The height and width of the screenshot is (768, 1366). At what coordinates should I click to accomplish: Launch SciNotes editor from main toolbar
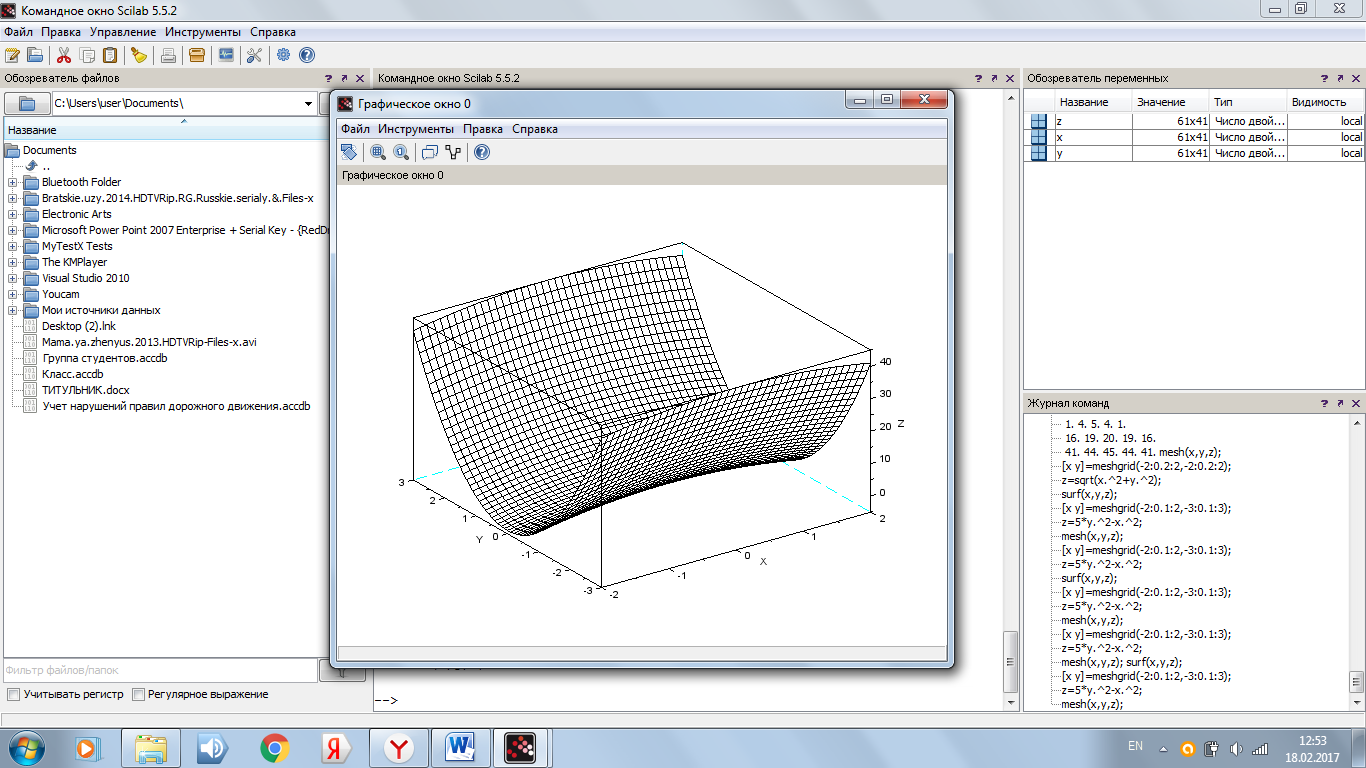tap(12, 55)
